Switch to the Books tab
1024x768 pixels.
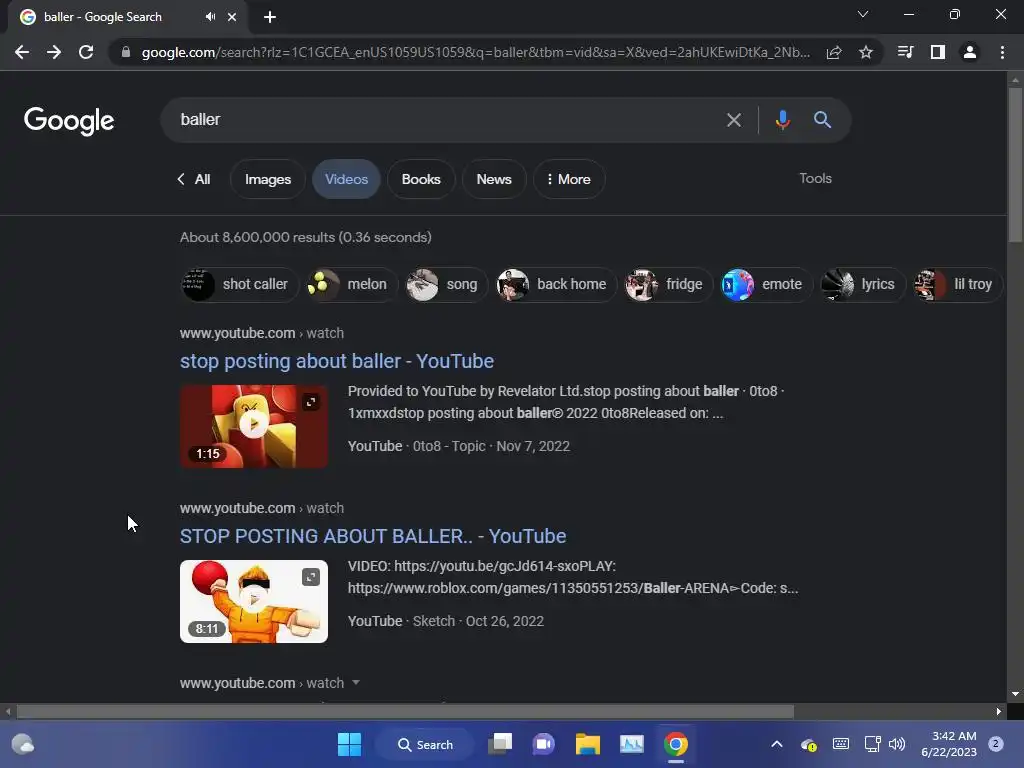(421, 179)
